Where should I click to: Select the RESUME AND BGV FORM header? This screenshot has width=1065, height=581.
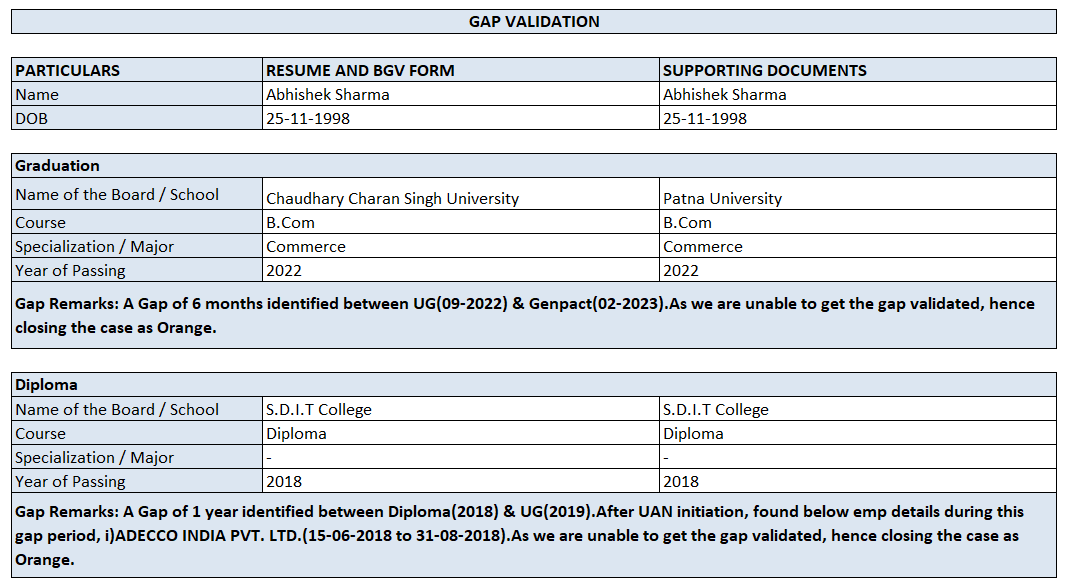pyautogui.click(x=360, y=70)
